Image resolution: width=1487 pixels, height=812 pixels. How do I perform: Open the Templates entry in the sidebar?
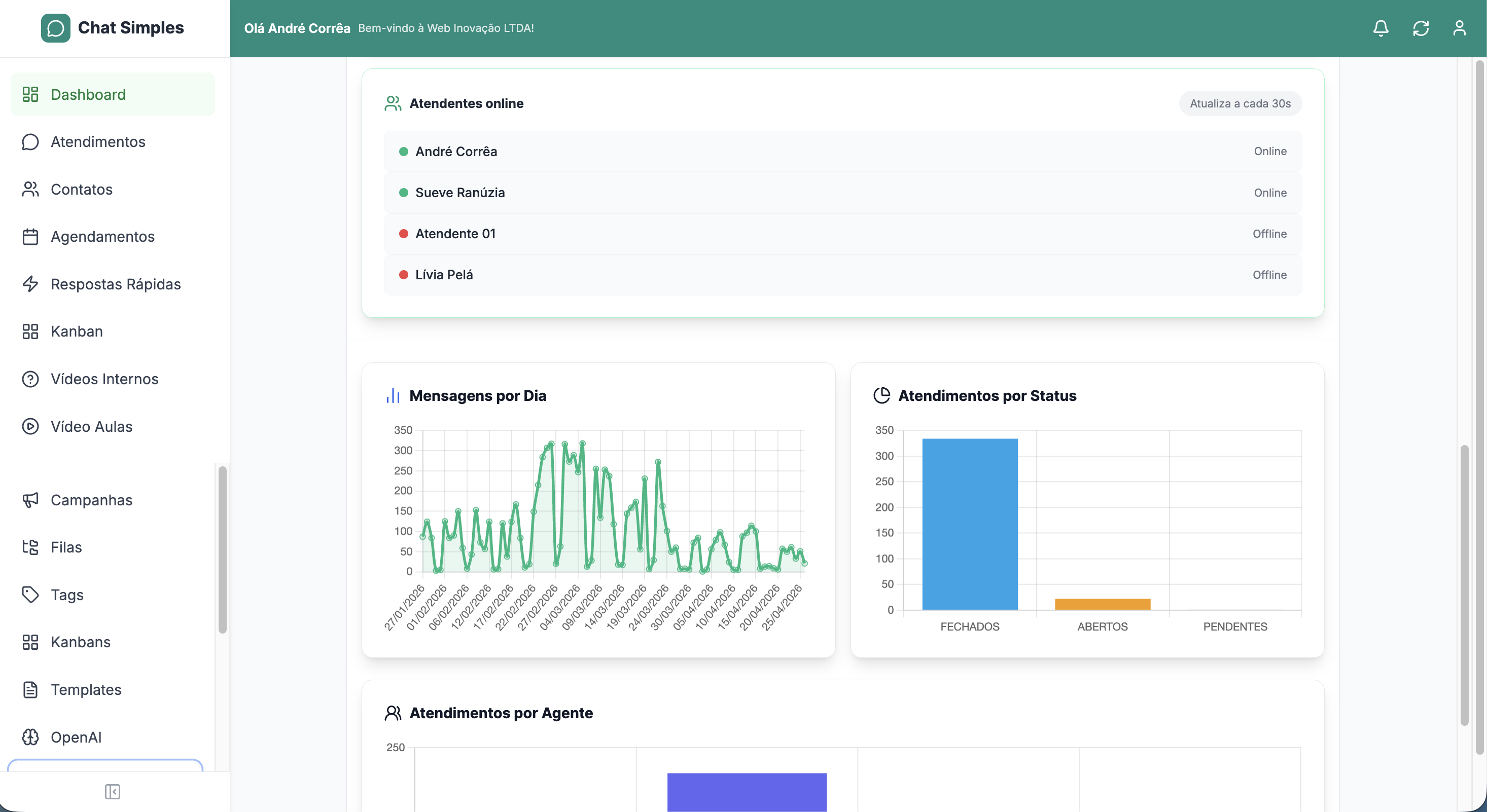coord(86,690)
